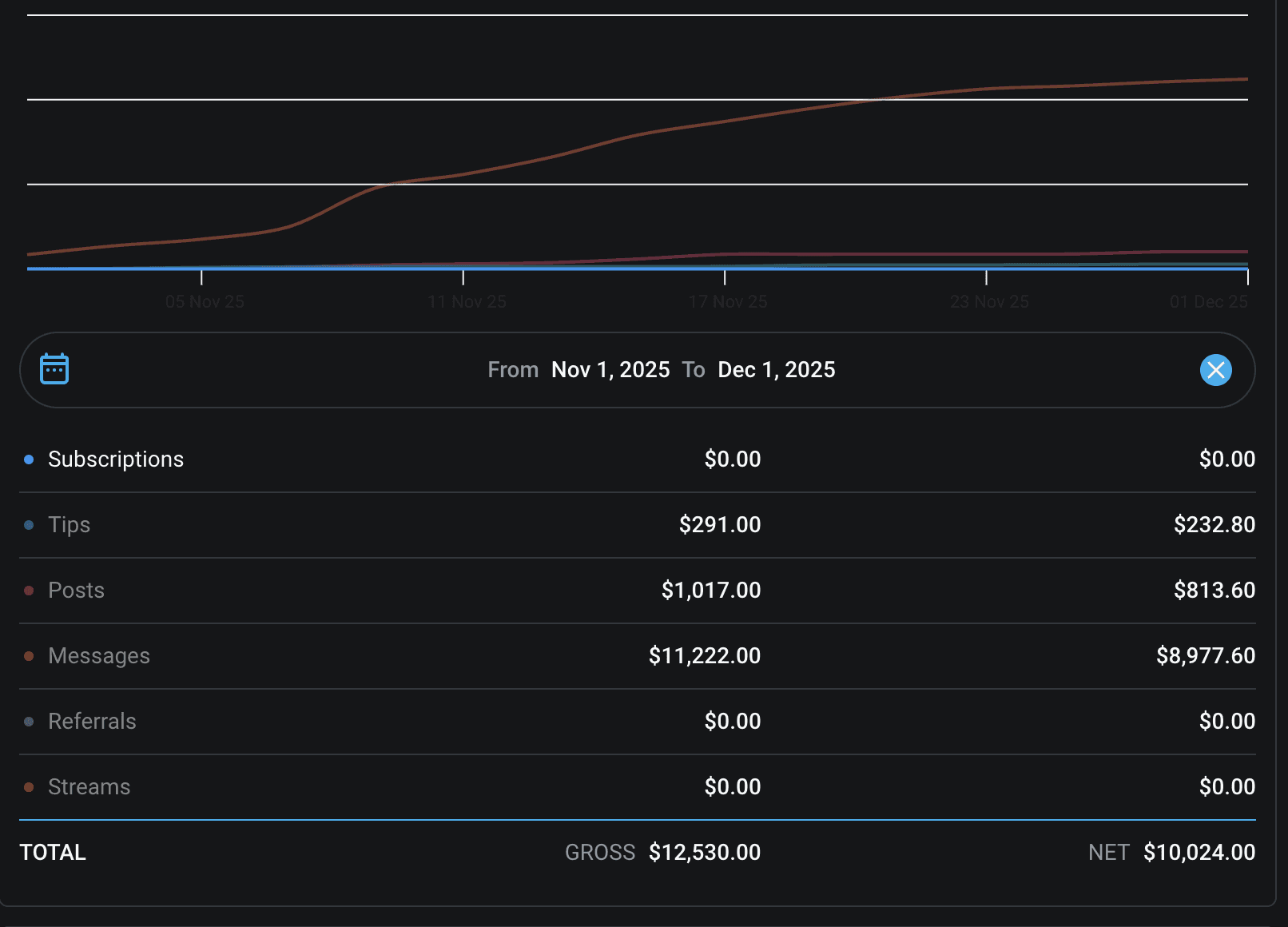Image resolution: width=1288 pixels, height=927 pixels.
Task: Click total net value $10,024.00
Action: pos(1199,853)
